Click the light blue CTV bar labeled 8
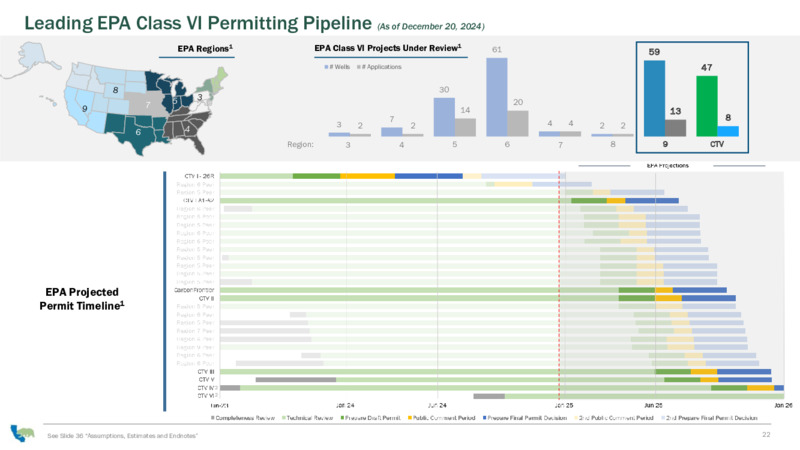800x450 pixels. (x=728, y=131)
